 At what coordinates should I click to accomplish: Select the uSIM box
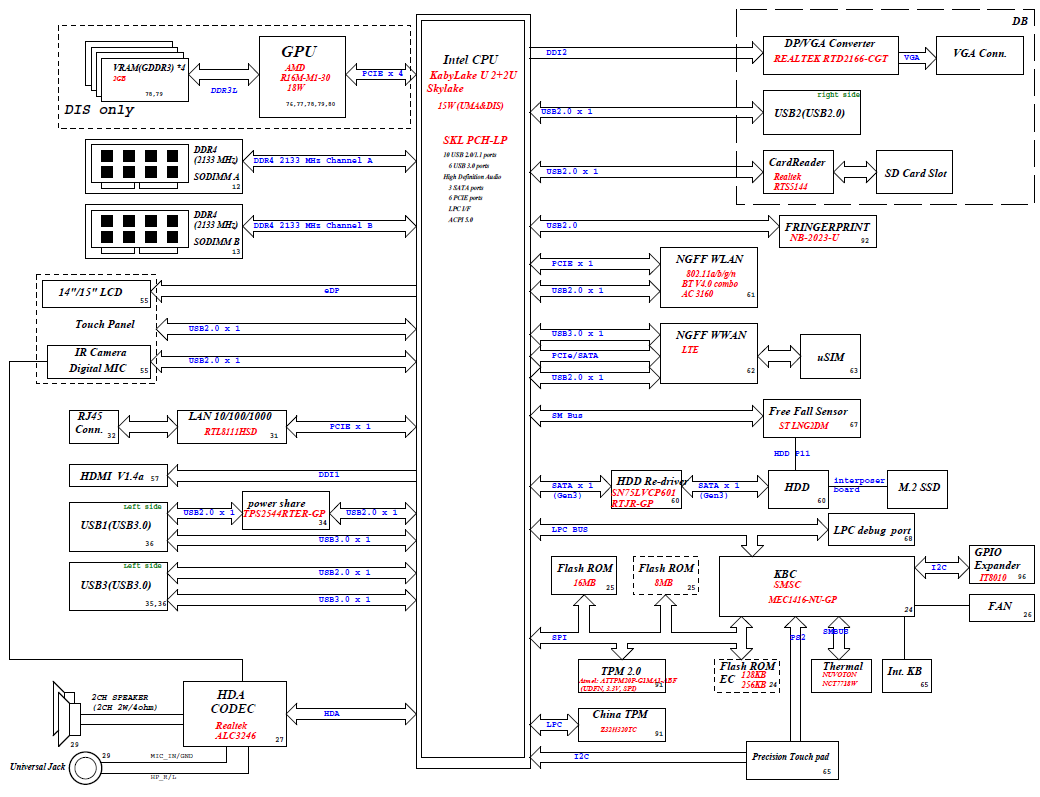click(x=830, y=357)
